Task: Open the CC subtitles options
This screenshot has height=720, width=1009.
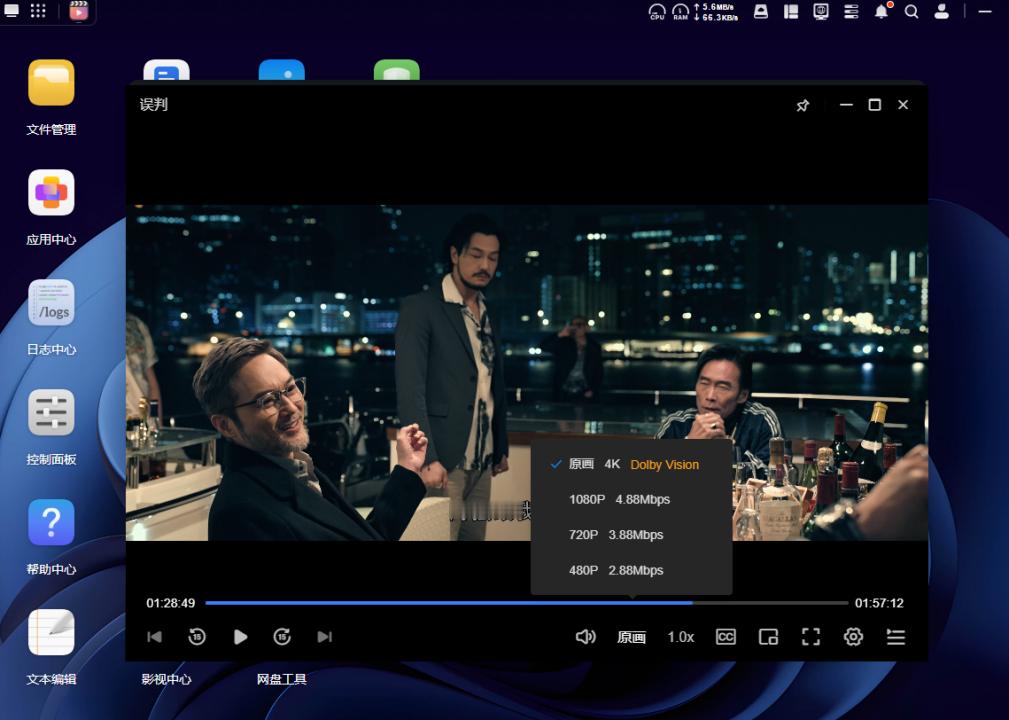Action: pyautogui.click(x=725, y=636)
